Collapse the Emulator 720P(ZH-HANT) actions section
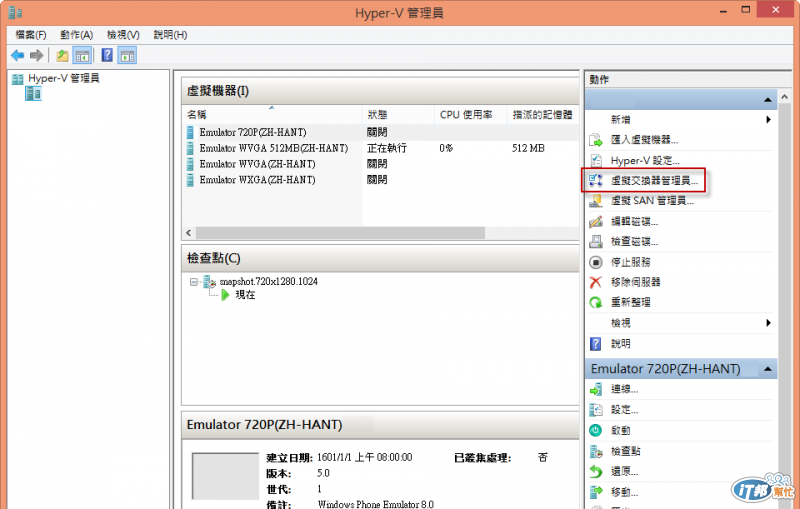This screenshot has height=509, width=800. pos(767,369)
